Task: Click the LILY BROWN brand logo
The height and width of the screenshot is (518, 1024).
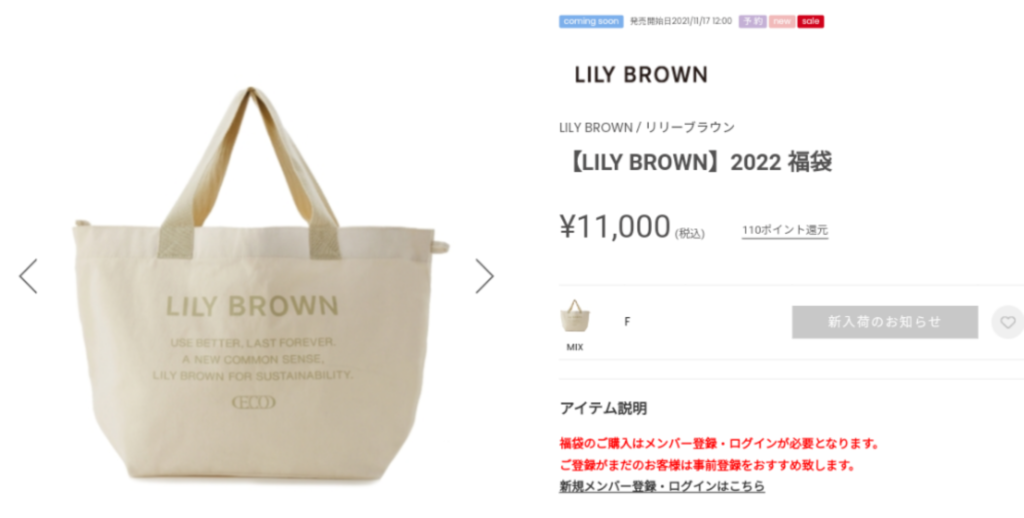Action: pyautogui.click(x=641, y=74)
